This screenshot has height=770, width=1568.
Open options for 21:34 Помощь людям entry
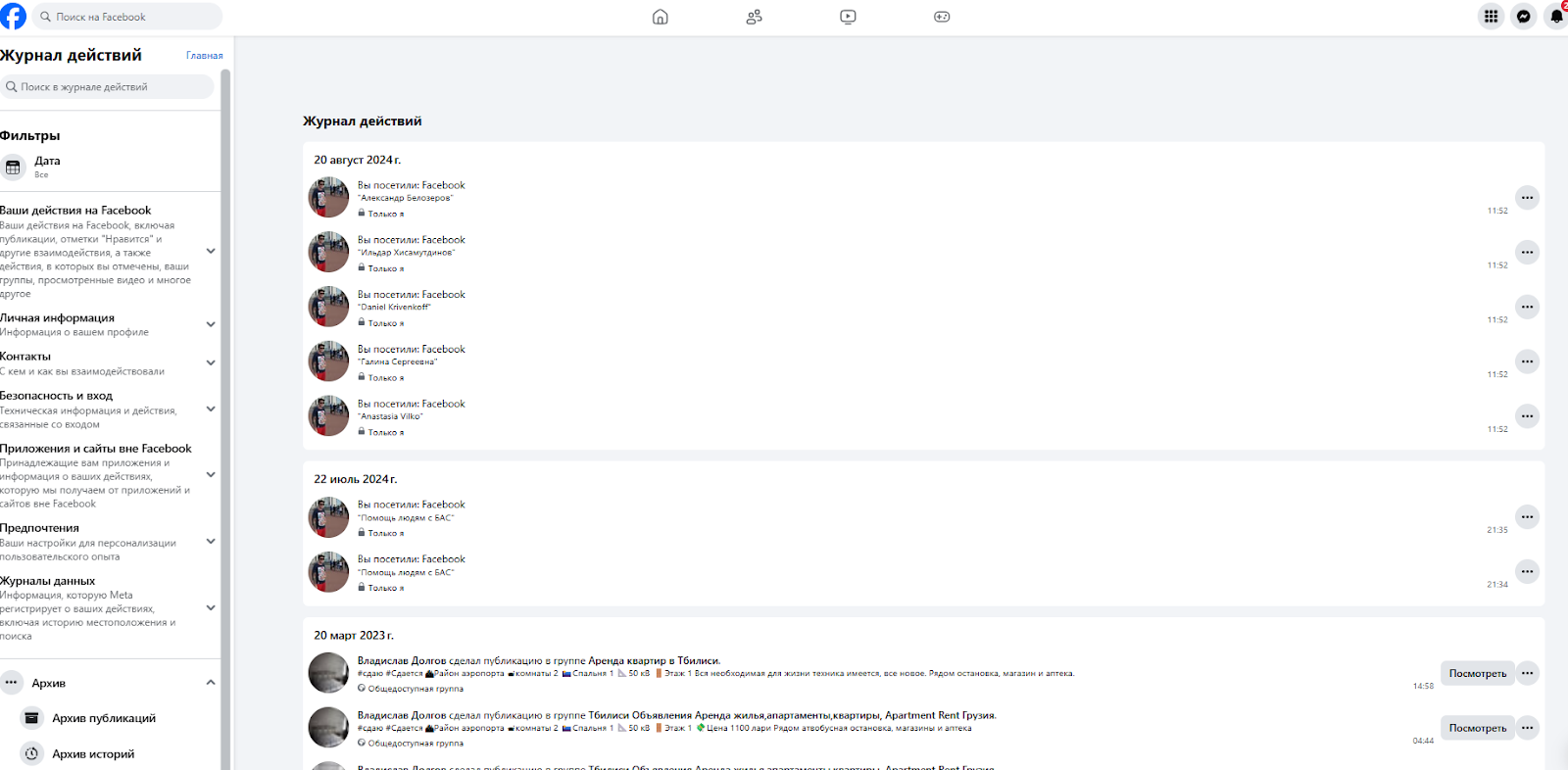[1527, 571]
